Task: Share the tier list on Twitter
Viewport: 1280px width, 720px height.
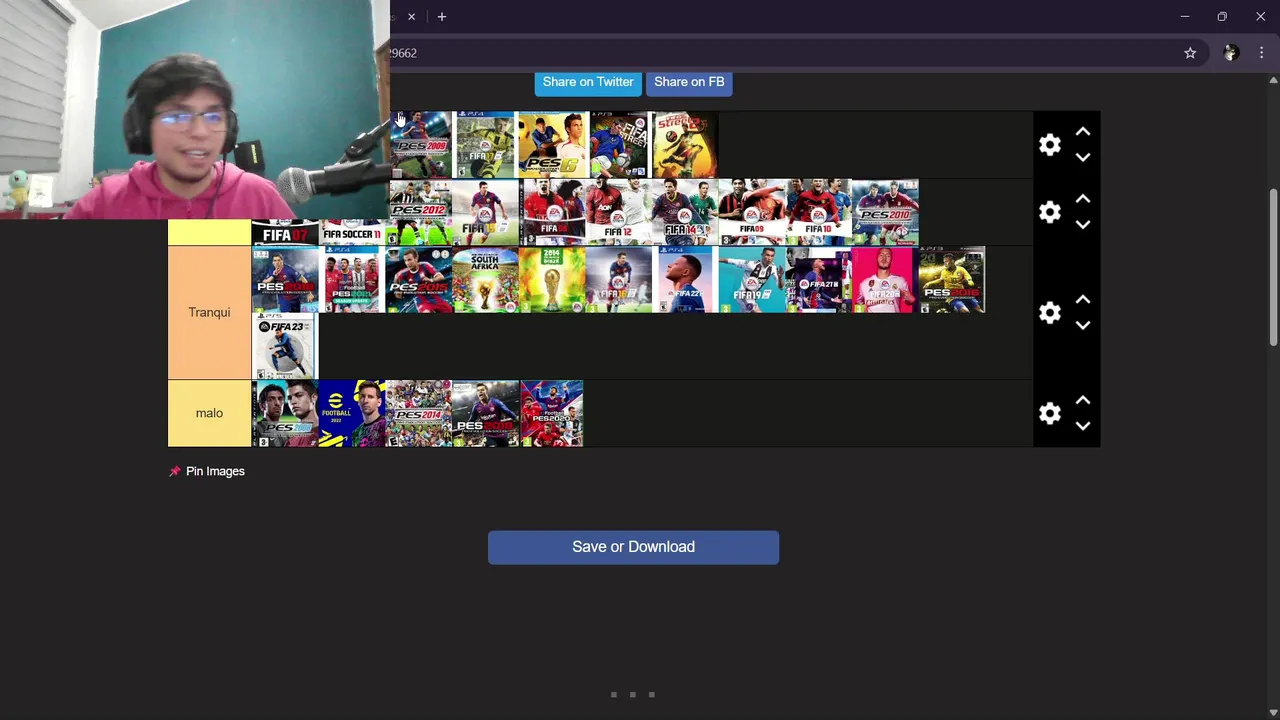Action: pyautogui.click(x=588, y=82)
